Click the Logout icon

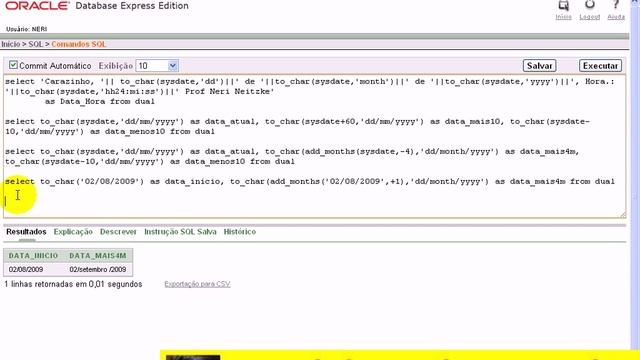590,5
